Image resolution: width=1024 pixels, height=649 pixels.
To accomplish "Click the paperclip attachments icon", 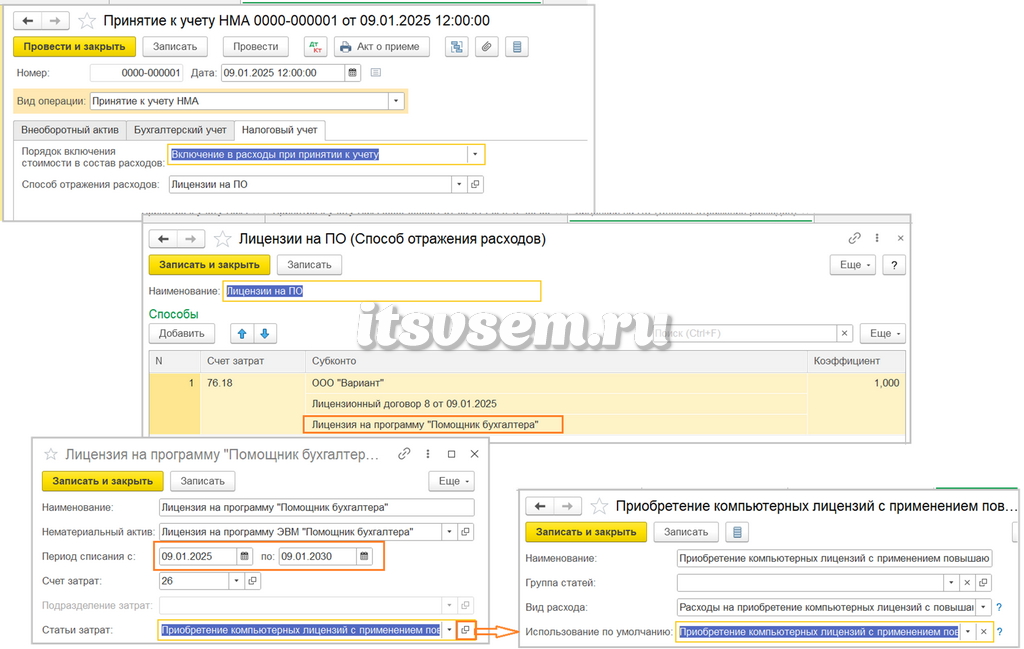I will [x=487, y=47].
